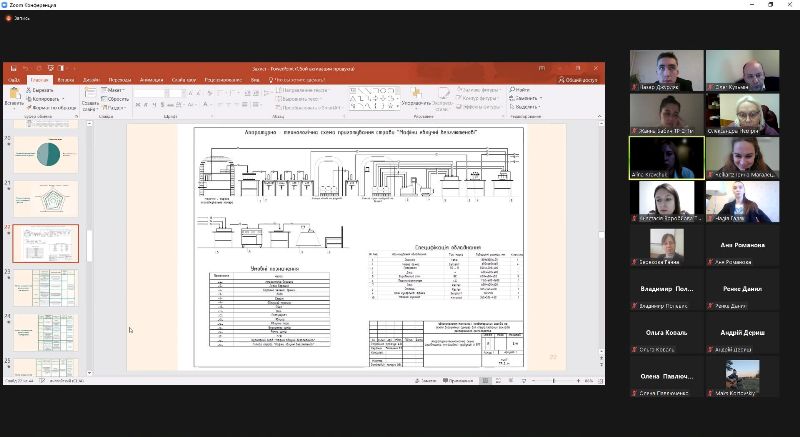The image size is (800, 437).
Task: Fit slide to current window icon
Action: tap(600, 381)
